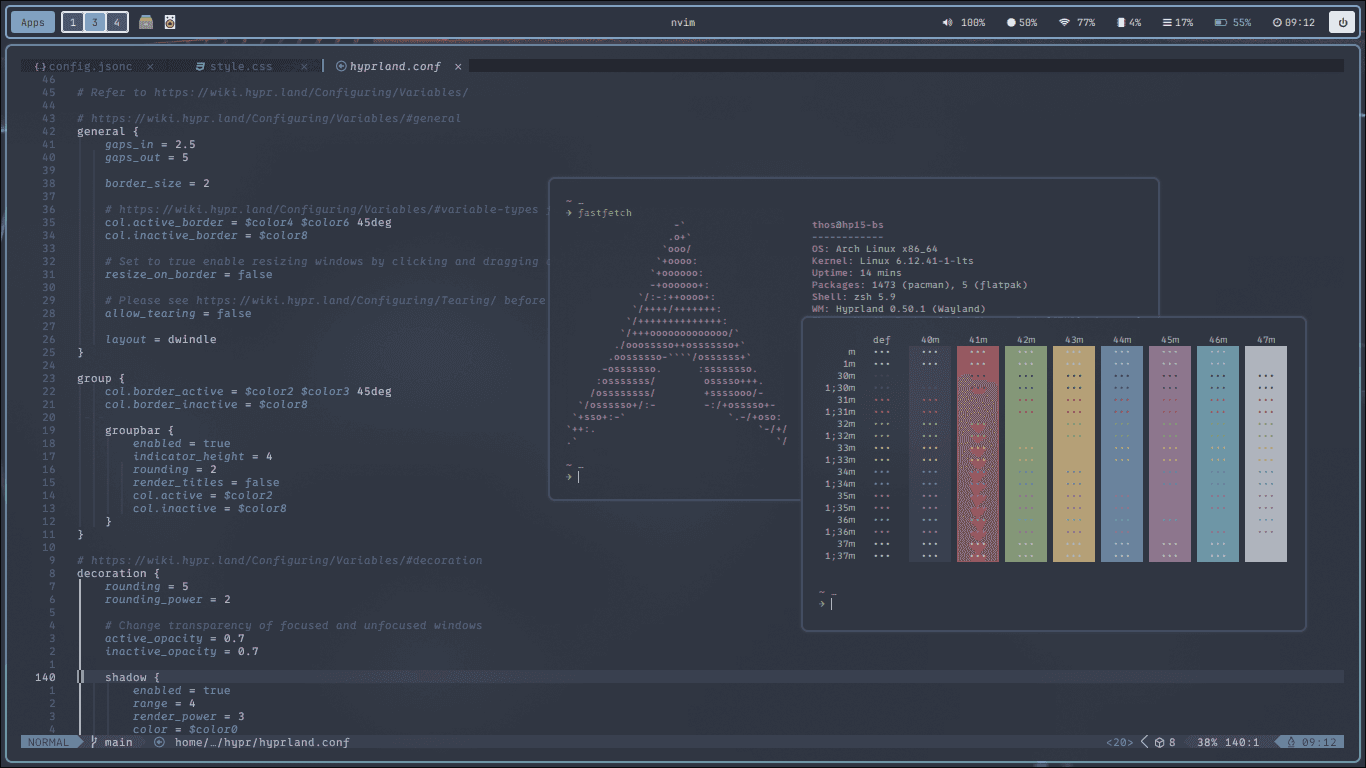Click the red 41m color column
Viewport: 1366px width, 768px height.
[978, 454]
